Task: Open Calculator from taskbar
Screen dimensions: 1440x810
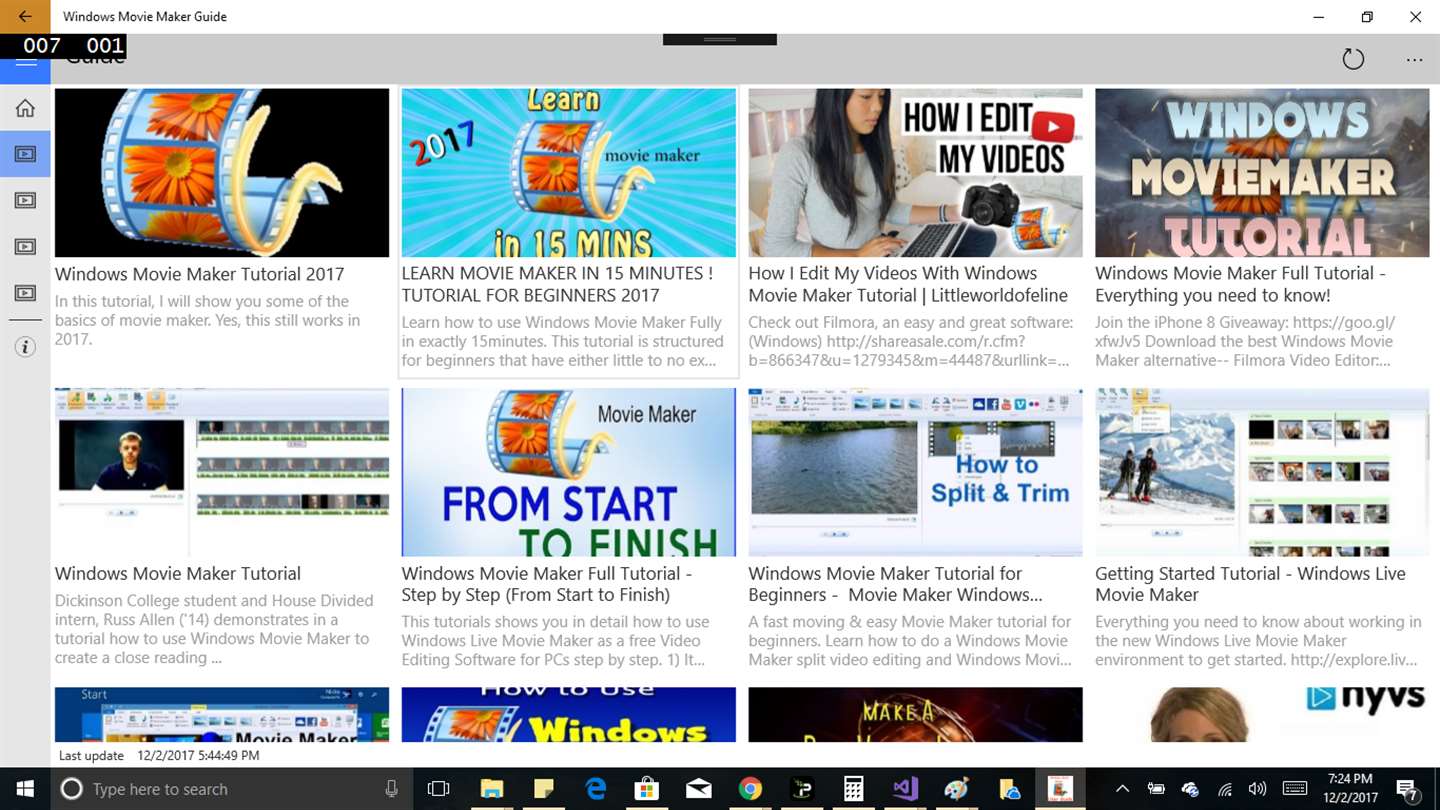Action: [x=853, y=789]
